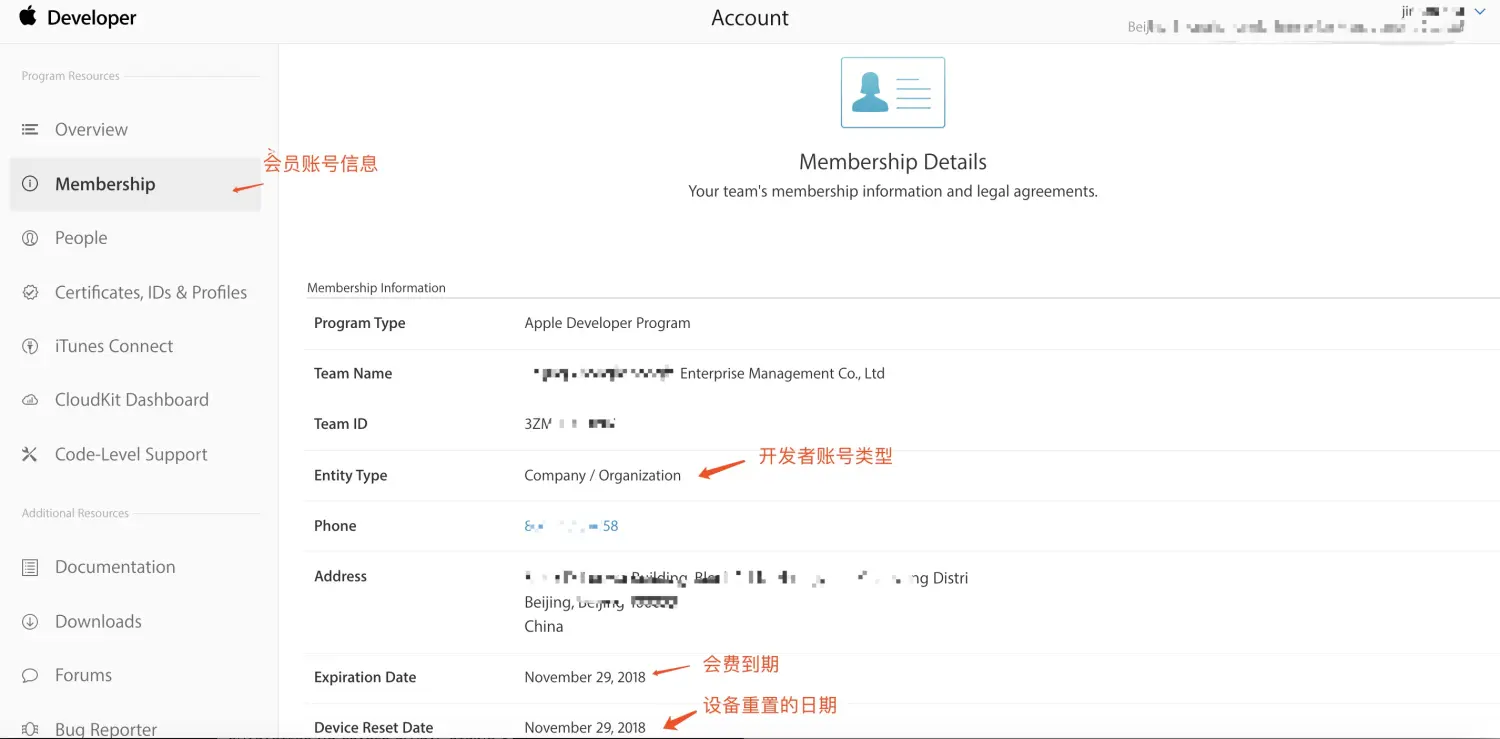
Task: Click the Device Reset Date value
Action: [585, 728]
